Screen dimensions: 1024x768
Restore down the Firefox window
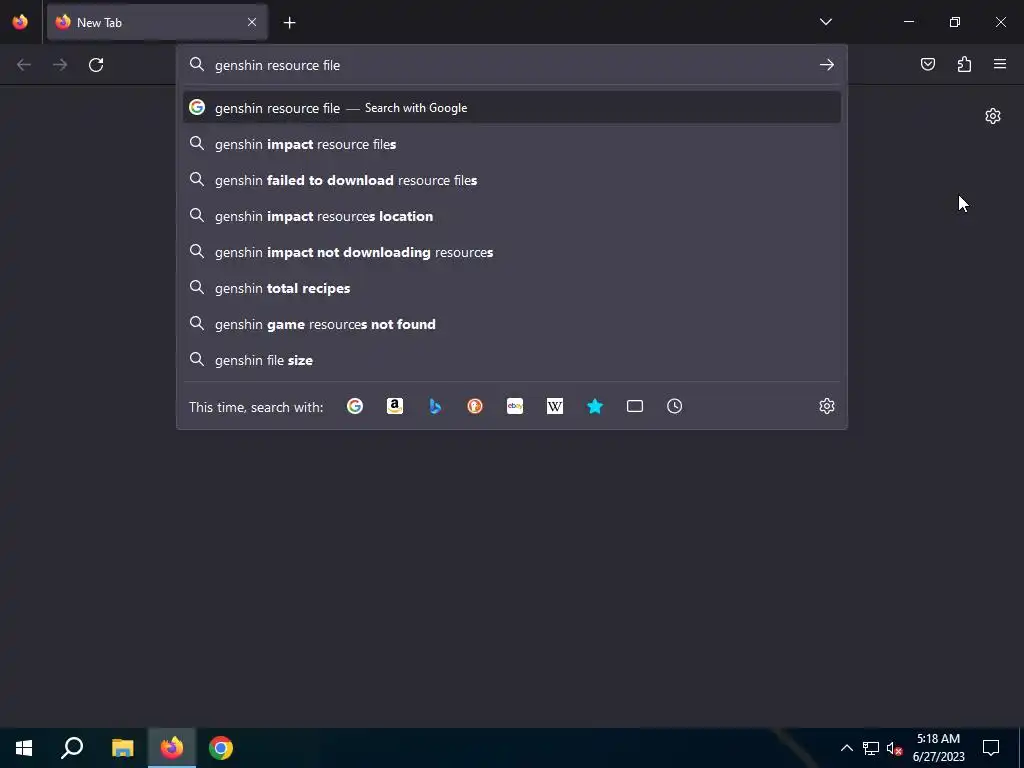click(x=954, y=22)
